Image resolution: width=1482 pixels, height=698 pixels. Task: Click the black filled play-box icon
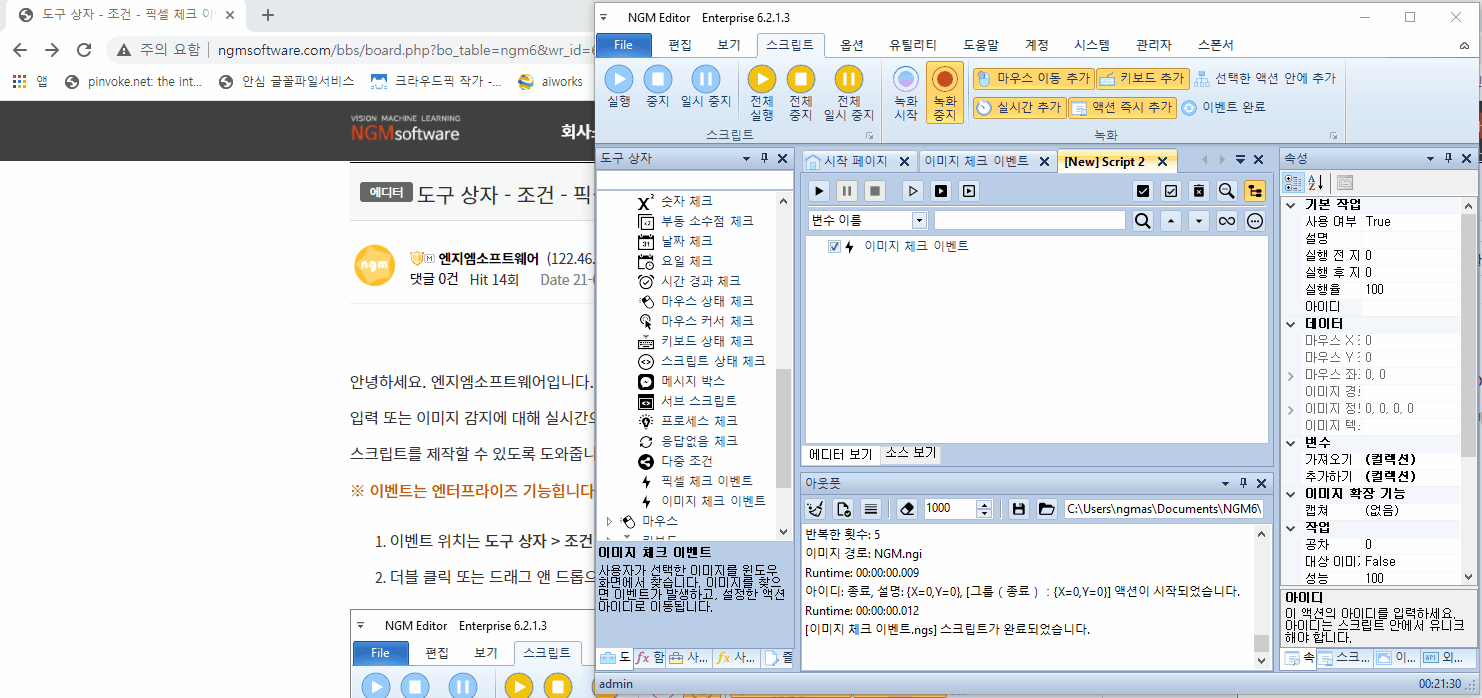point(940,190)
